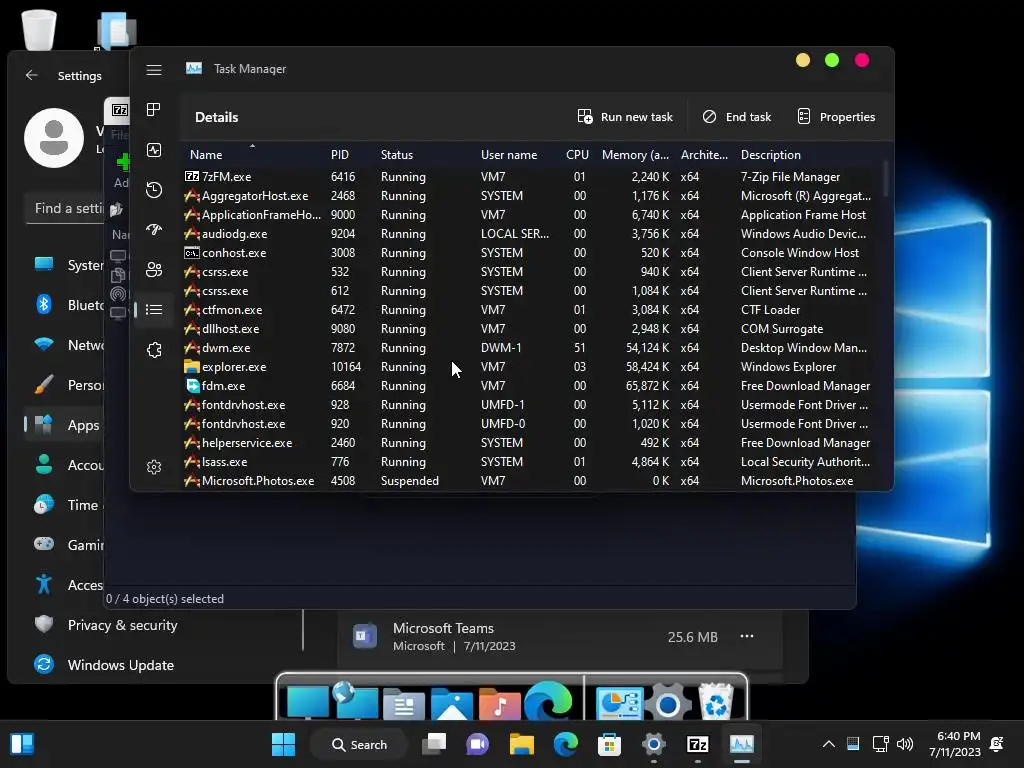Show hidden tray icons chevron
Viewport: 1024px width, 768px height.
[x=828, y=744]
